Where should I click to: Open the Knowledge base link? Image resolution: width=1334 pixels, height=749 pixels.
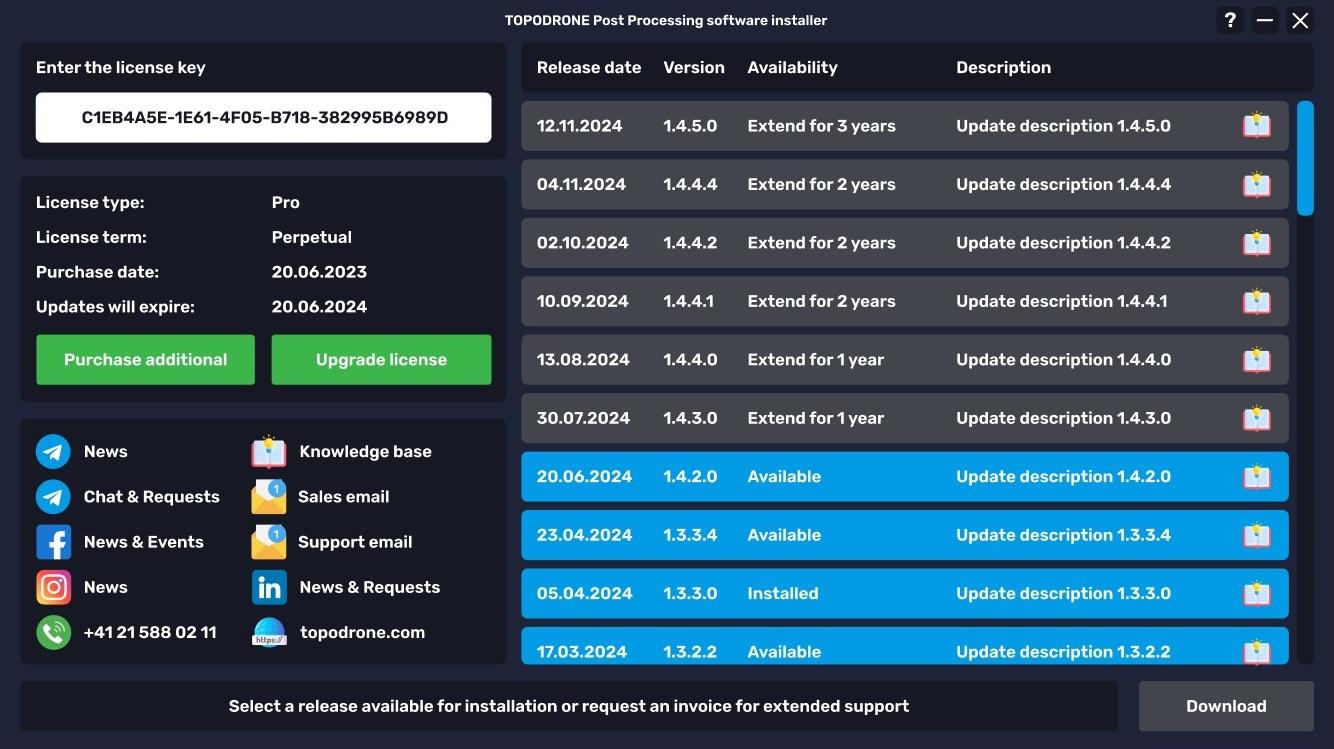click(x=365, y=452)
